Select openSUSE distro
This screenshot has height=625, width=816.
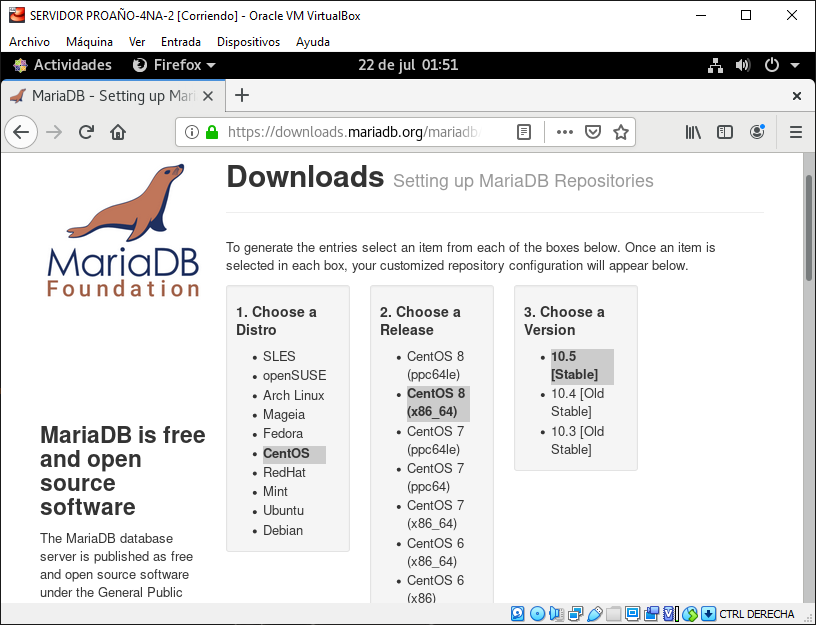(x=295, y=376)
